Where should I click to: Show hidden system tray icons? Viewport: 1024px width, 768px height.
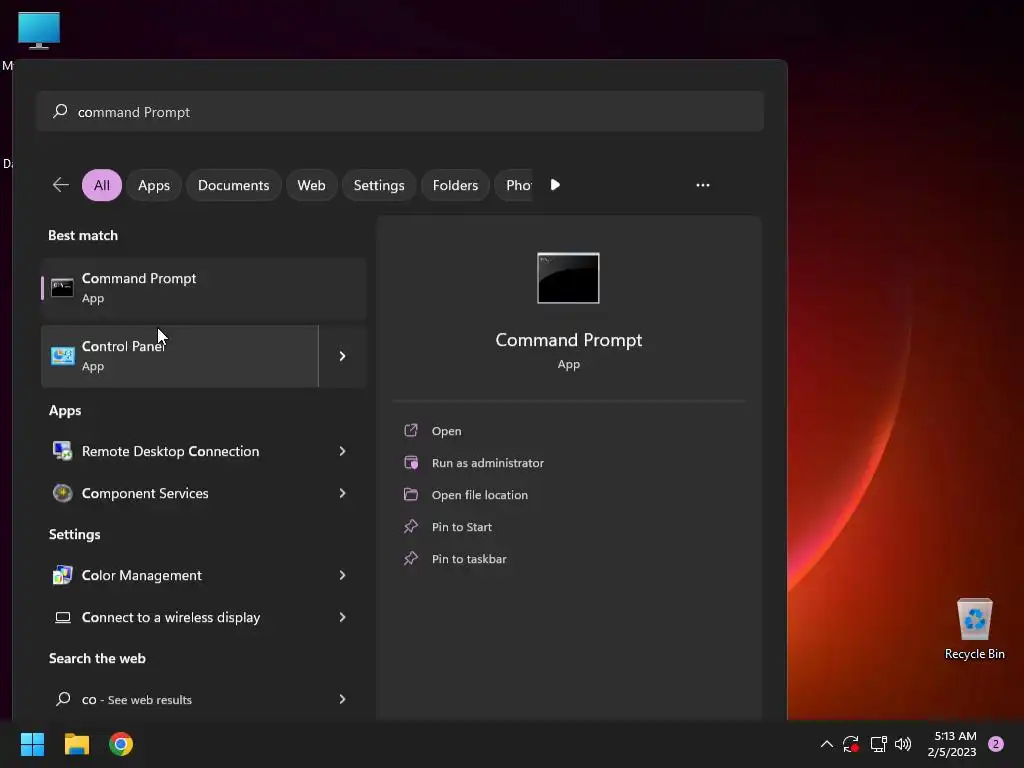pyautogui.click(x=826, y=744)
